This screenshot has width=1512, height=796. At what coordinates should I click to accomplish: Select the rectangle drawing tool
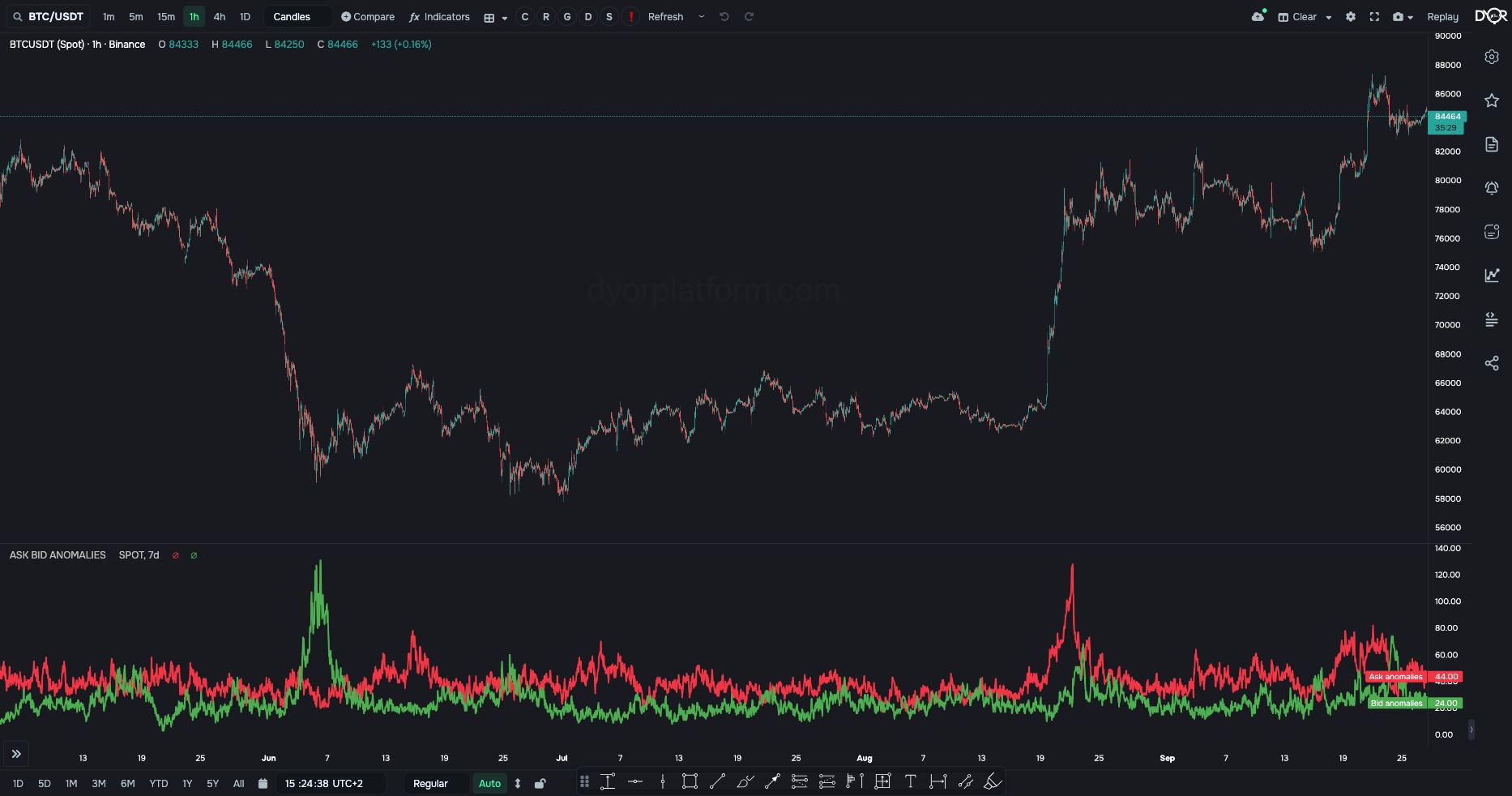click(690, 781)
